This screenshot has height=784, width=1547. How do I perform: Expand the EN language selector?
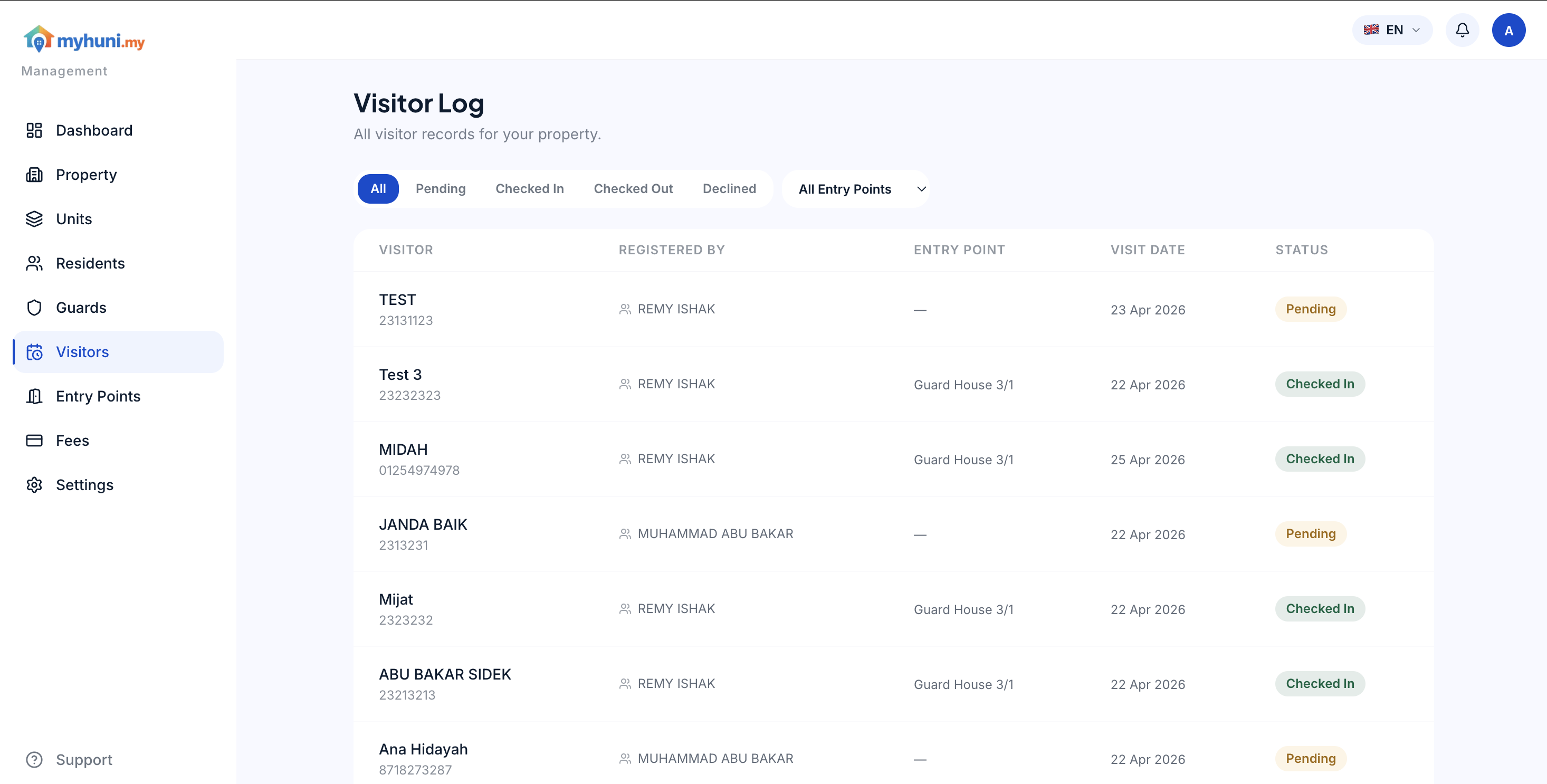click(1392, 30)
